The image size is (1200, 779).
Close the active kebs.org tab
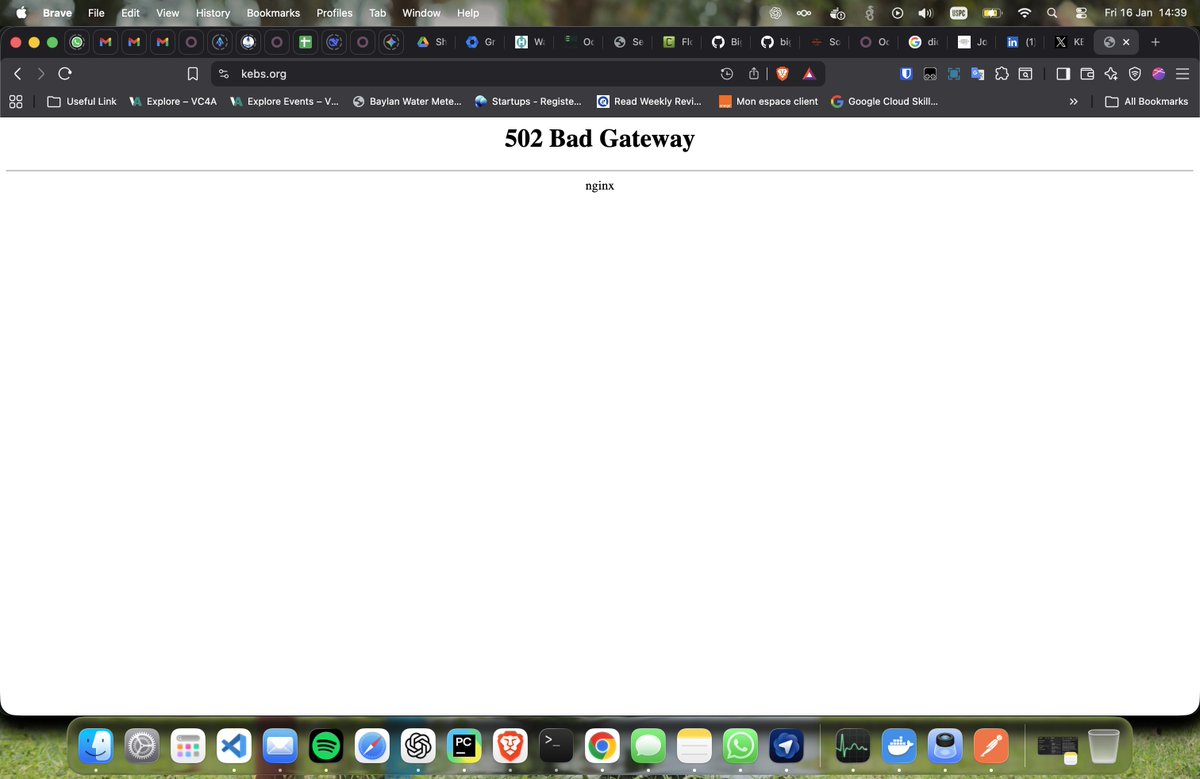point(1126,42)
